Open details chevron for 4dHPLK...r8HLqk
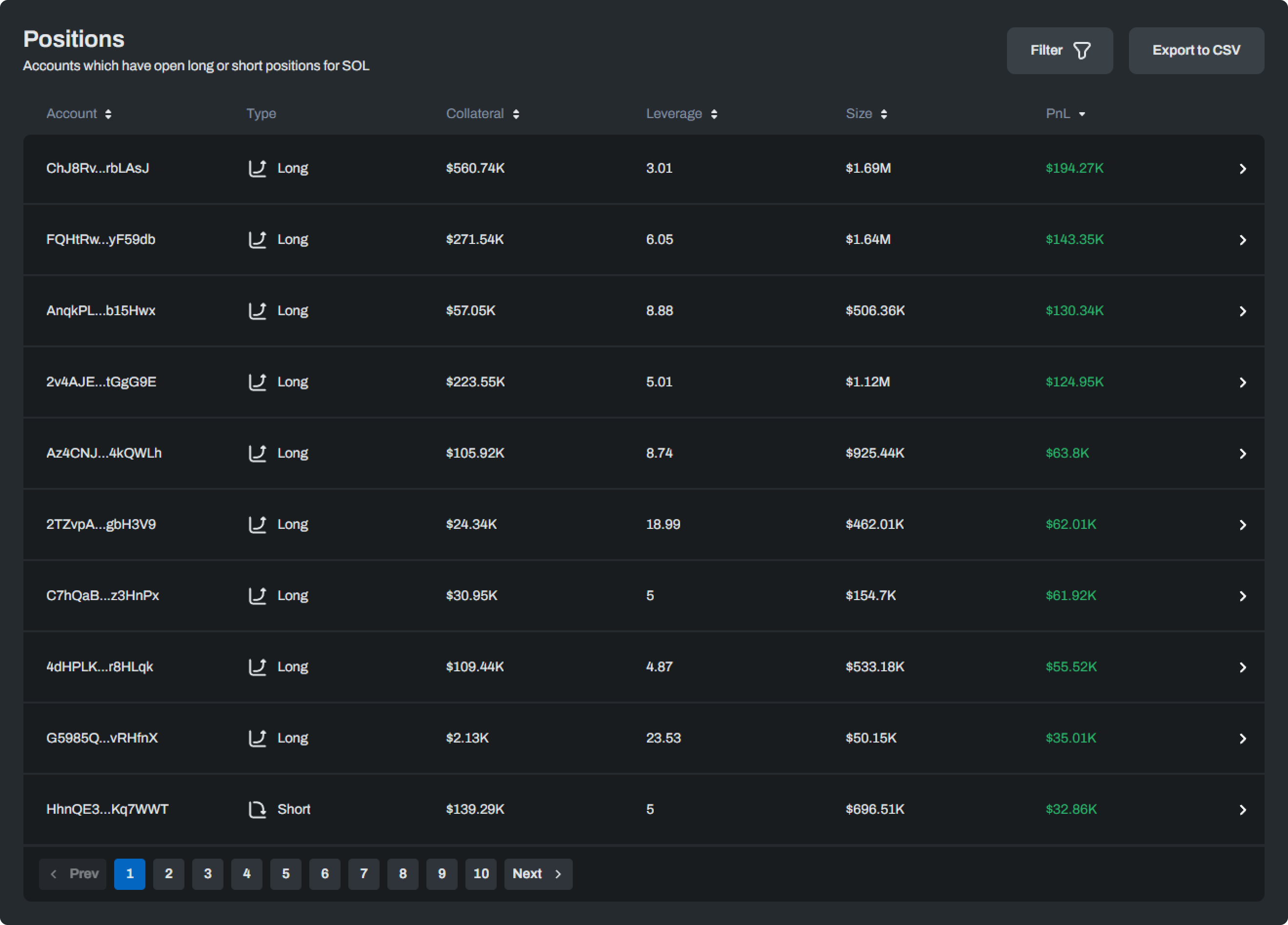The width and height of the screenshot is (1288, 925). point(1243,667)
